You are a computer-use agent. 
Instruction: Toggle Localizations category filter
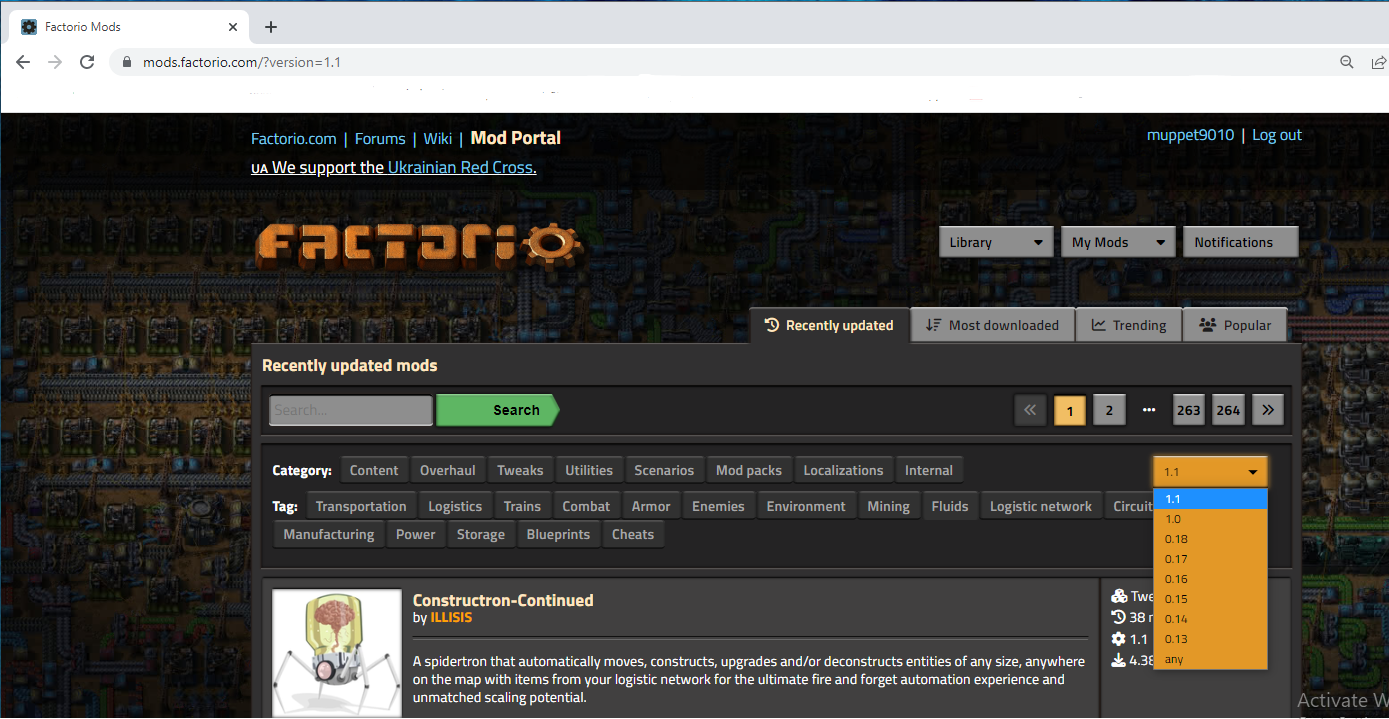tap(843, 470)
